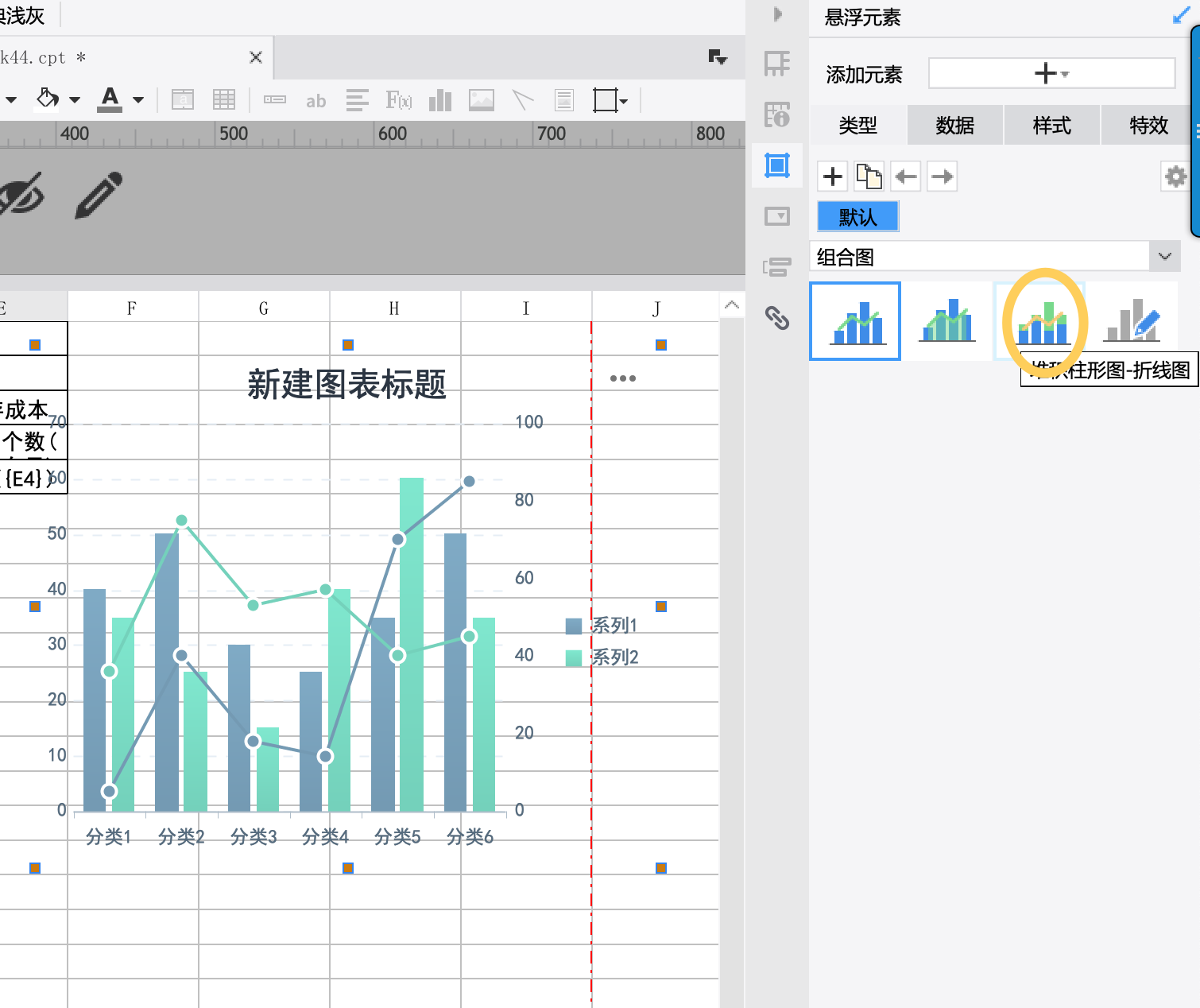Open the font color dropdown arrow
This screenshot has height=1008, width=1200.
point(138,100)
